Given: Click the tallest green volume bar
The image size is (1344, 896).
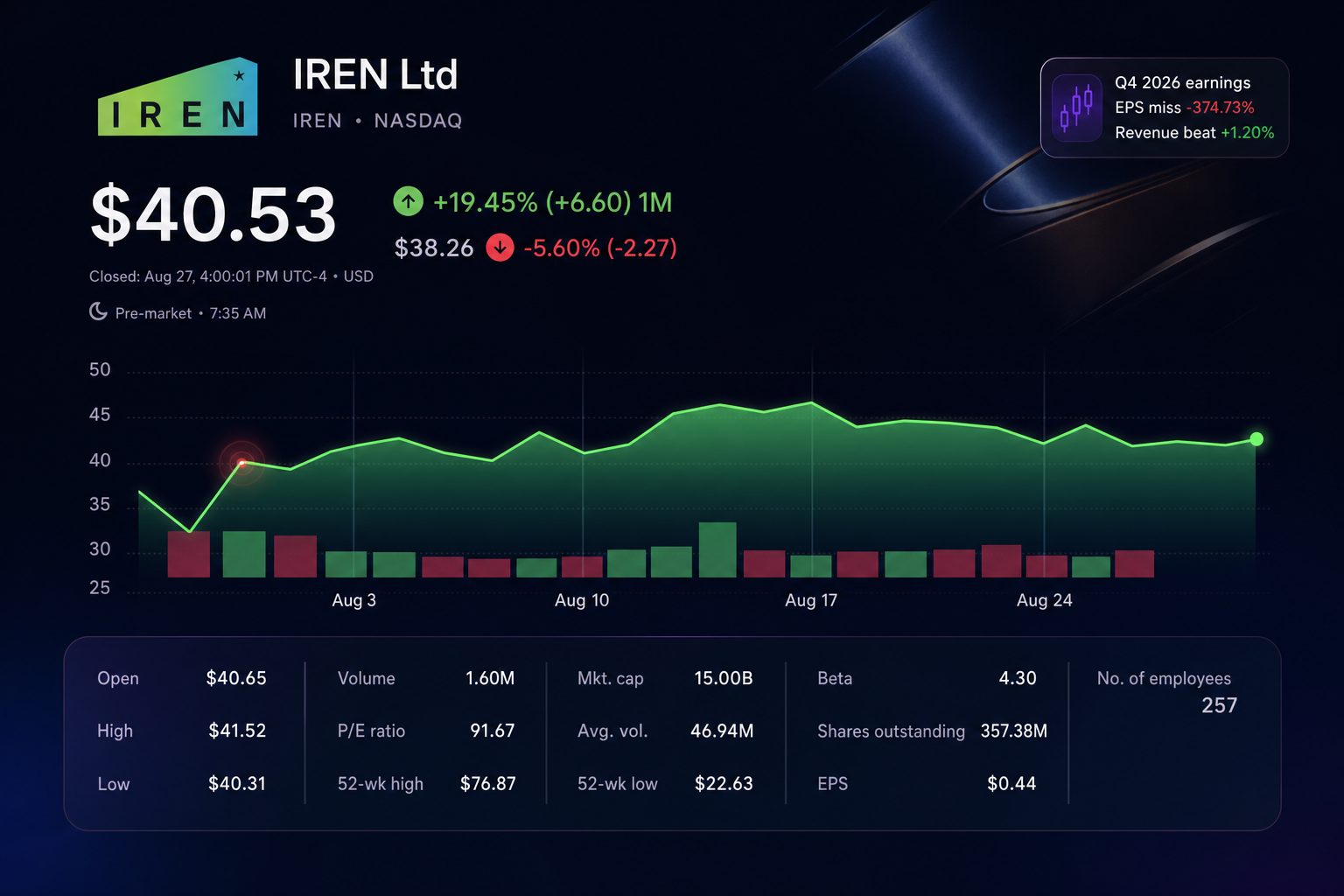Looking at the screenshot, I should coord(717,549).
